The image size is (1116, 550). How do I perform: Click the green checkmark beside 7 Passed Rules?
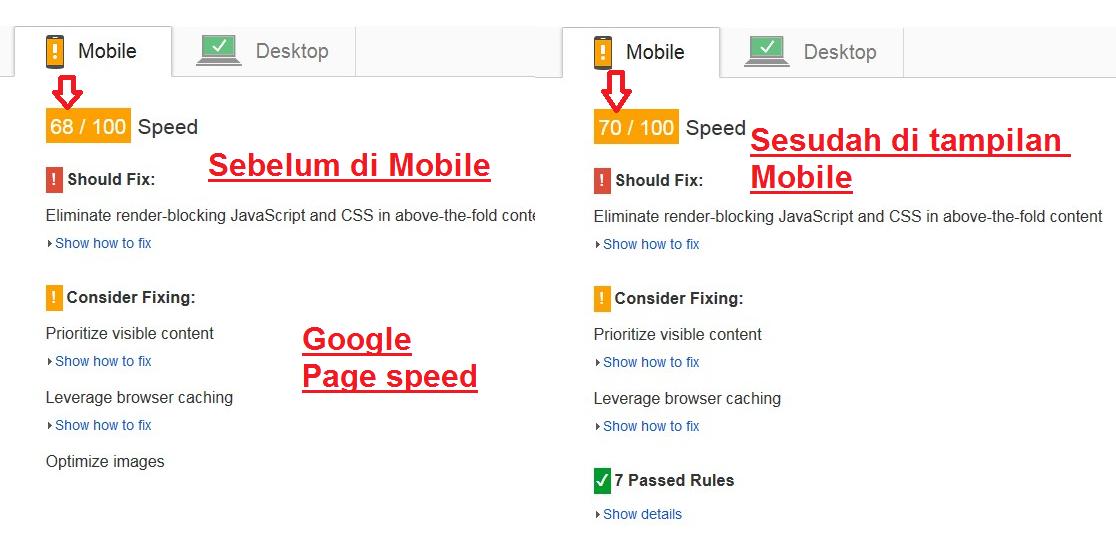(602, 481)
